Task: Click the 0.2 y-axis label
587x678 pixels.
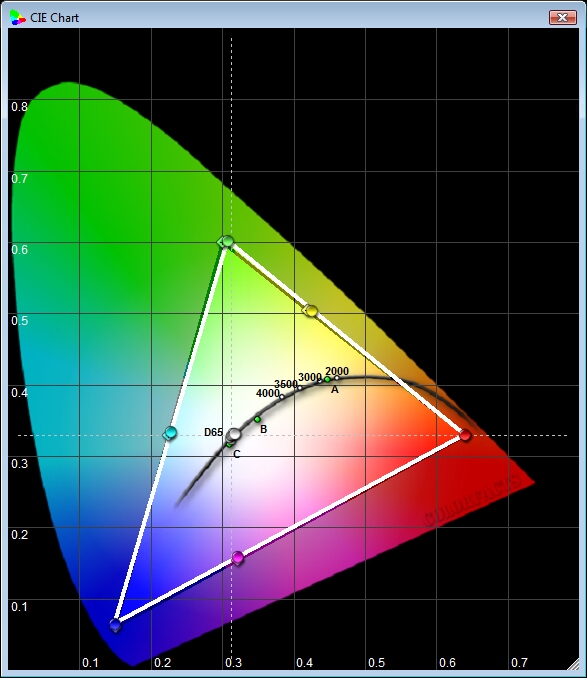Action: pos(19,535)
